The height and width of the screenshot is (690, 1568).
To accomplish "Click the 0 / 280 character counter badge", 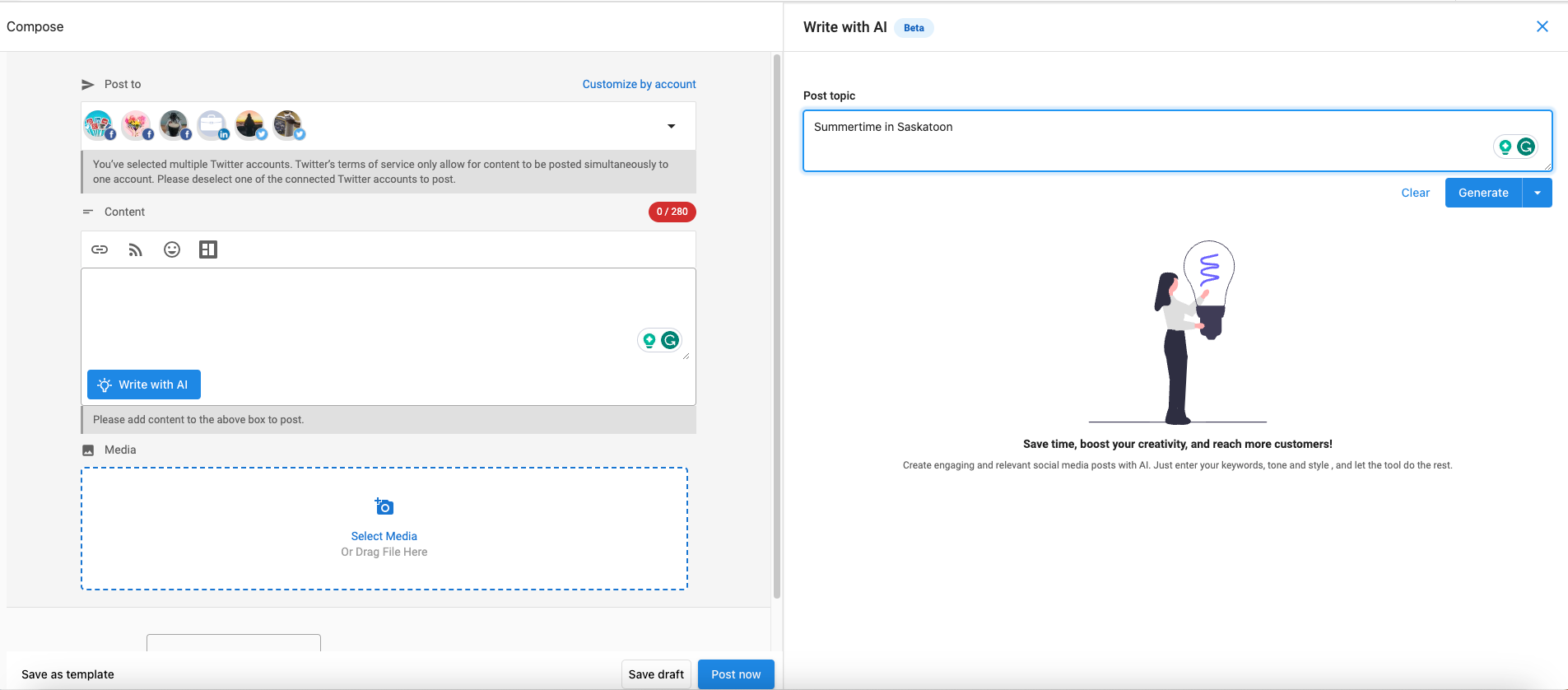I will (672, 212).
